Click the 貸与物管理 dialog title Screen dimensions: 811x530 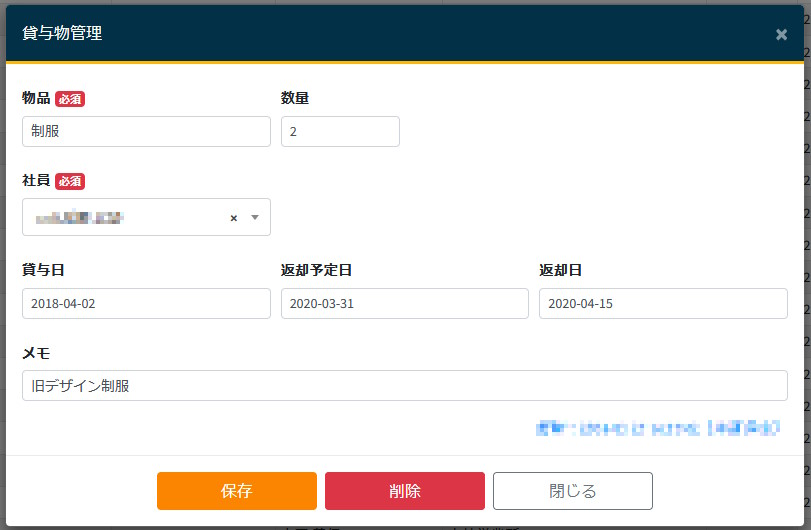(x=62, y=33)
